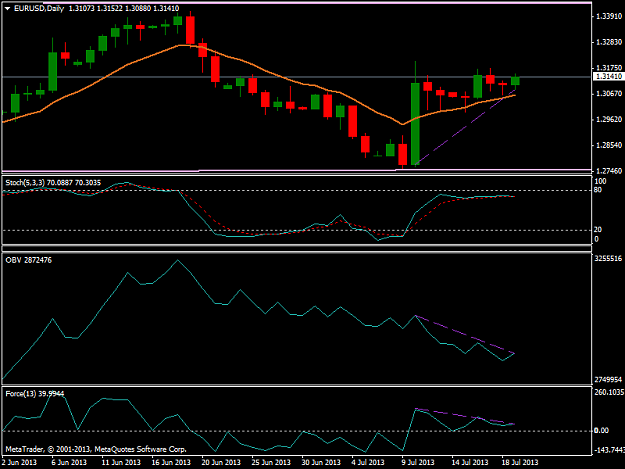Open the EURUSD chart dropdown arrow
625x469 pixels.
7,8
